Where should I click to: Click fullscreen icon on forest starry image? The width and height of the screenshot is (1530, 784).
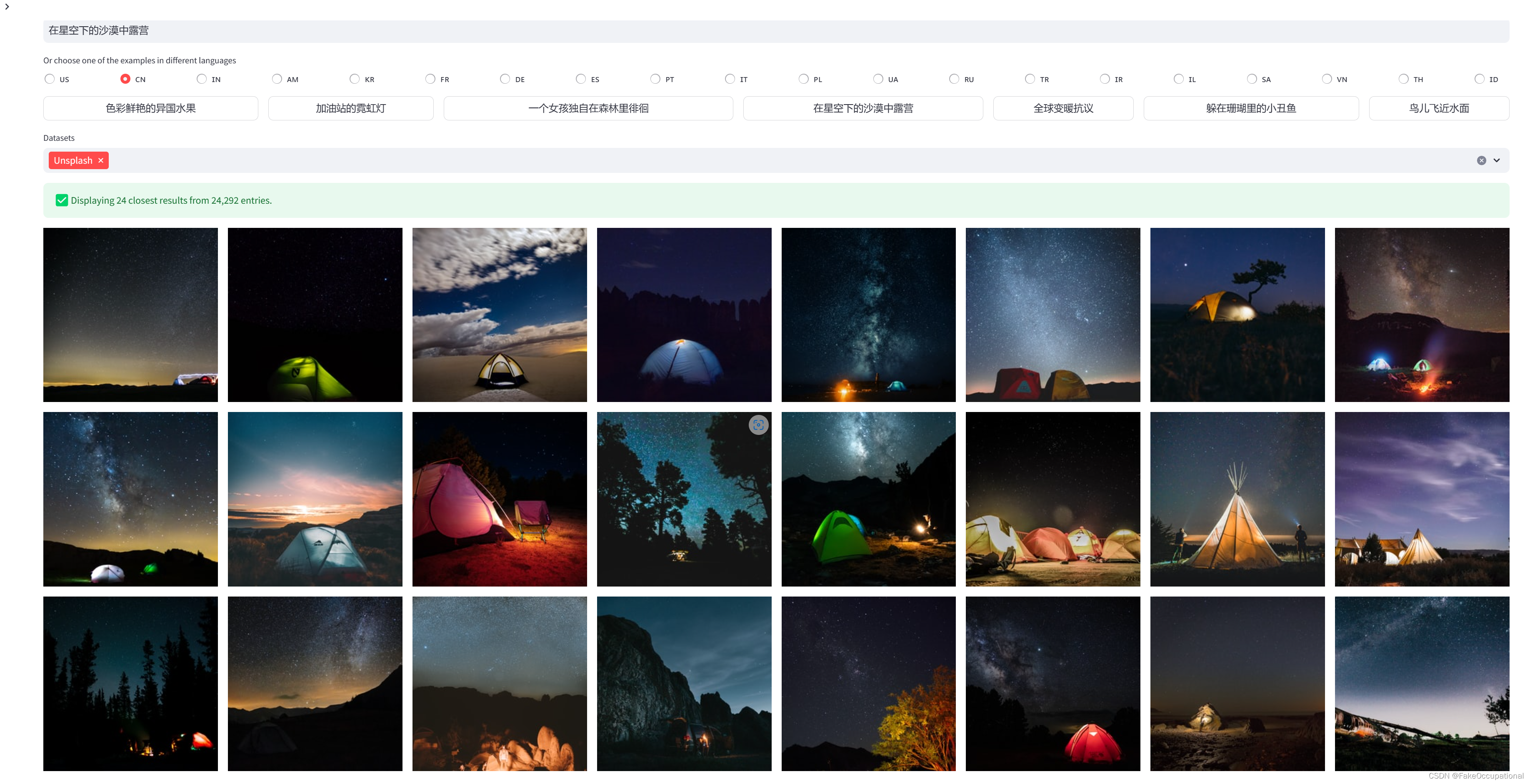click(758, 424)
